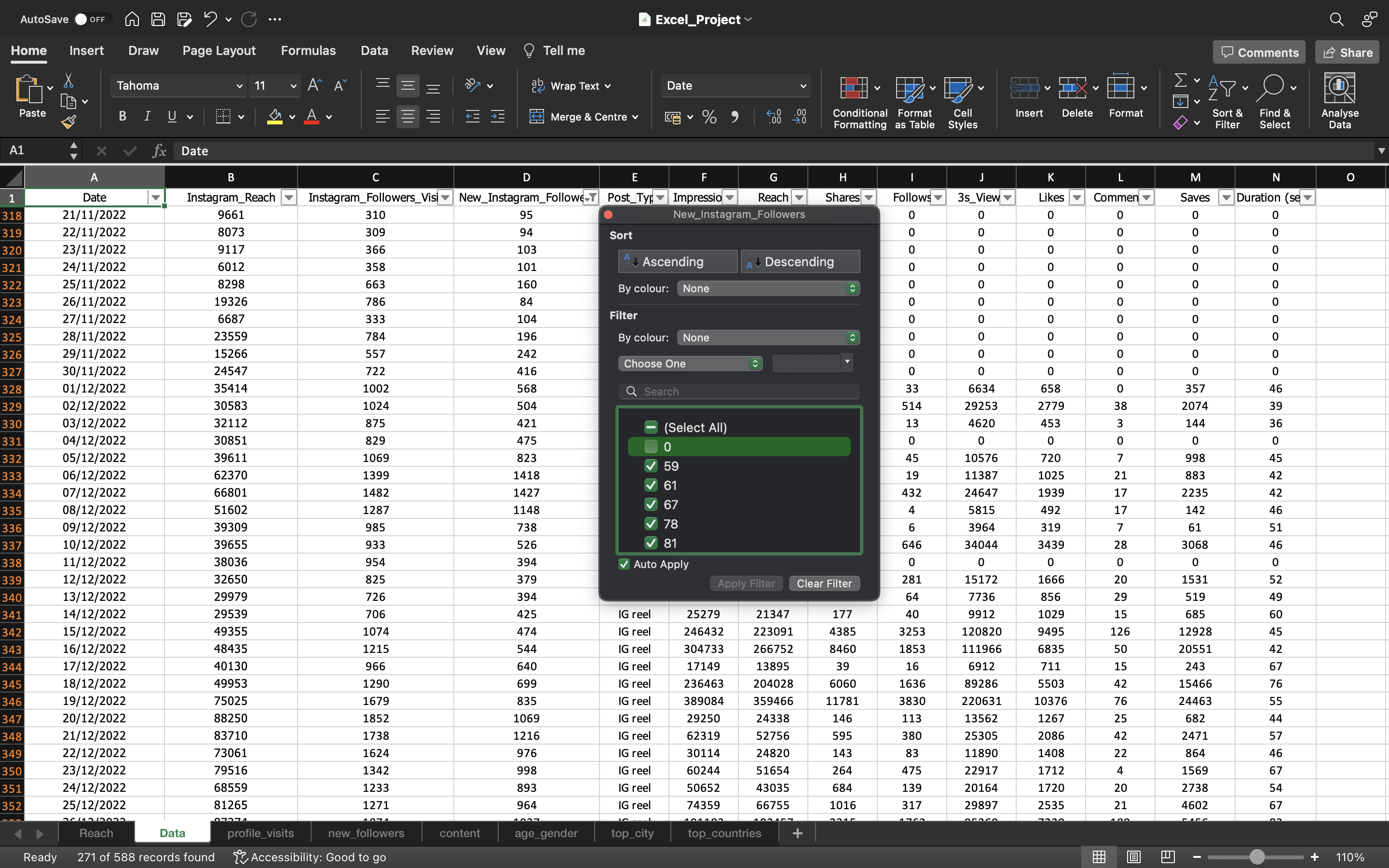Image resolution: width=1389 pixels, height=868 pixels.
Task: Sort column Descending
Action: pos(800,261)
